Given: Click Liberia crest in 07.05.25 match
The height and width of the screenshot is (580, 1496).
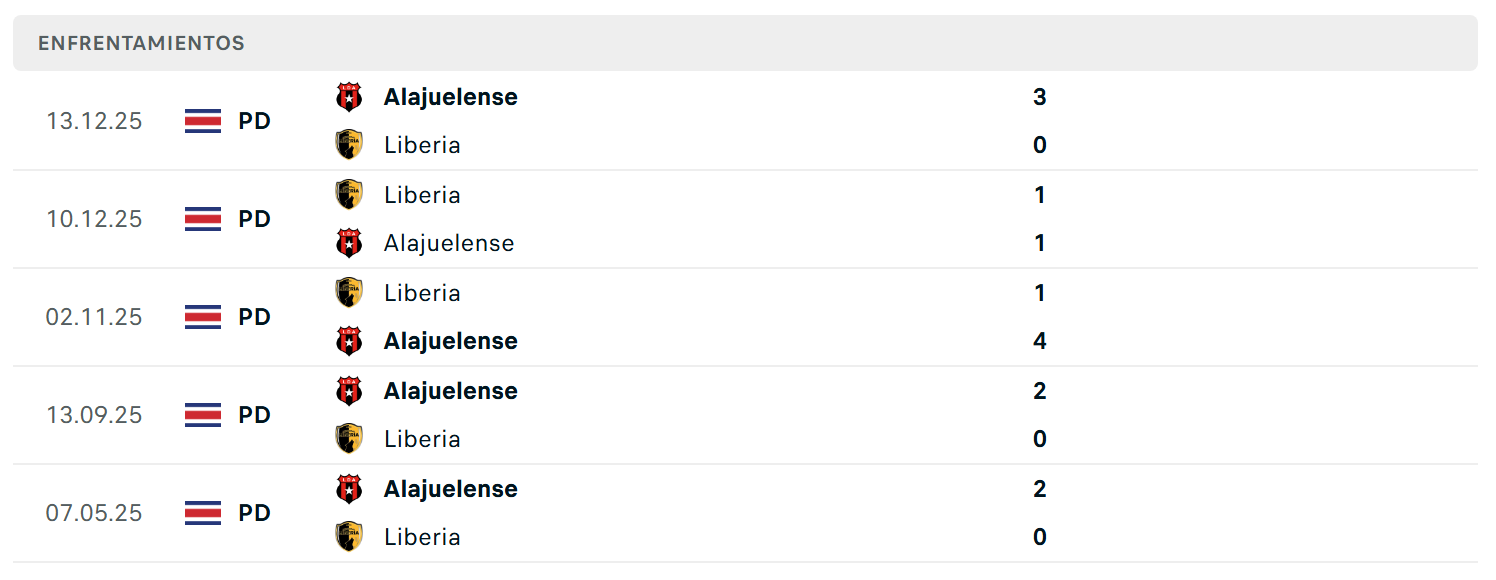Looking at the screenshot, I should pyautogui.click(x=349, y=537).
